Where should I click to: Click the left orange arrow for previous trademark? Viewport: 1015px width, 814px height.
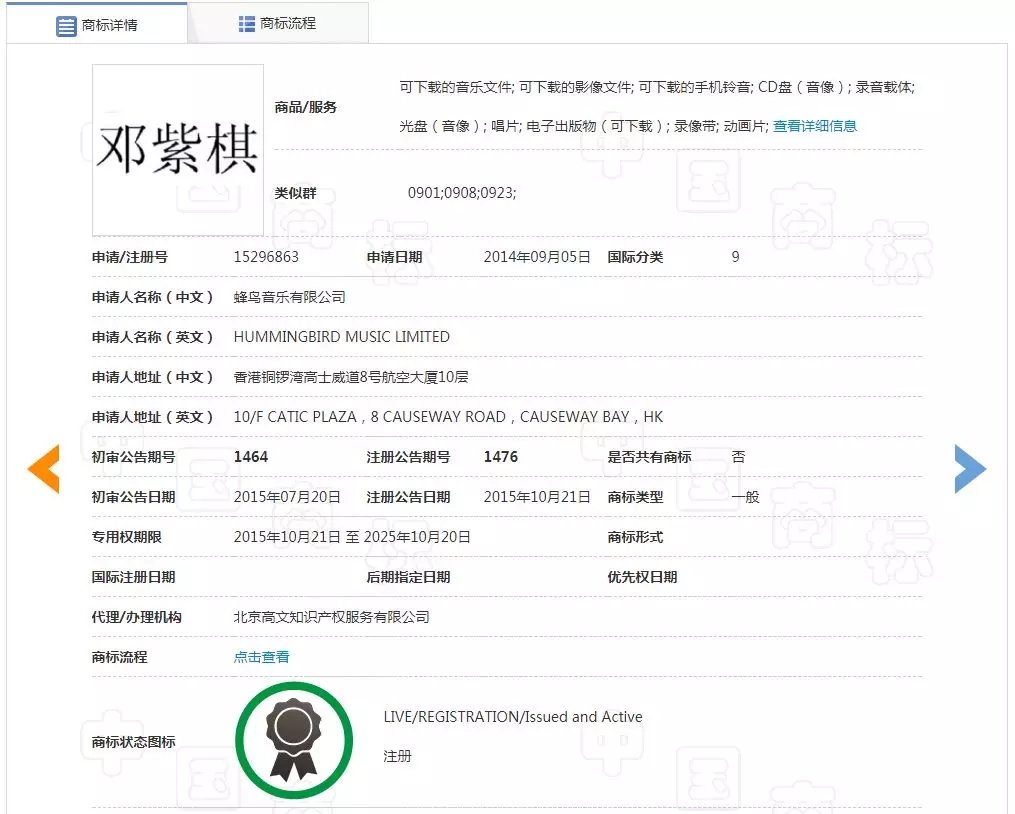tap(44, 468)
